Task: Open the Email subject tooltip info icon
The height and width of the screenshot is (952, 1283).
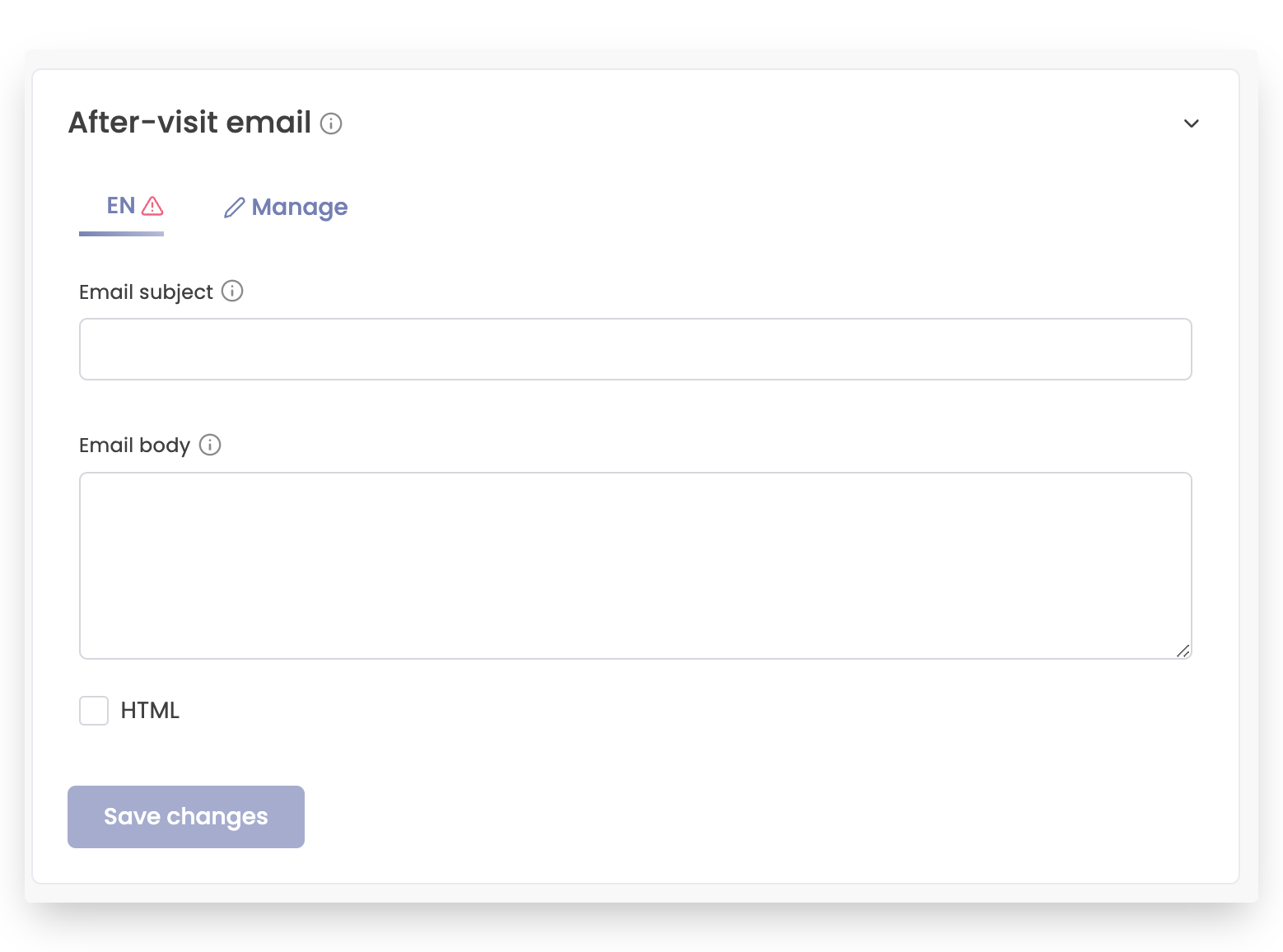Action: [232, 292]
